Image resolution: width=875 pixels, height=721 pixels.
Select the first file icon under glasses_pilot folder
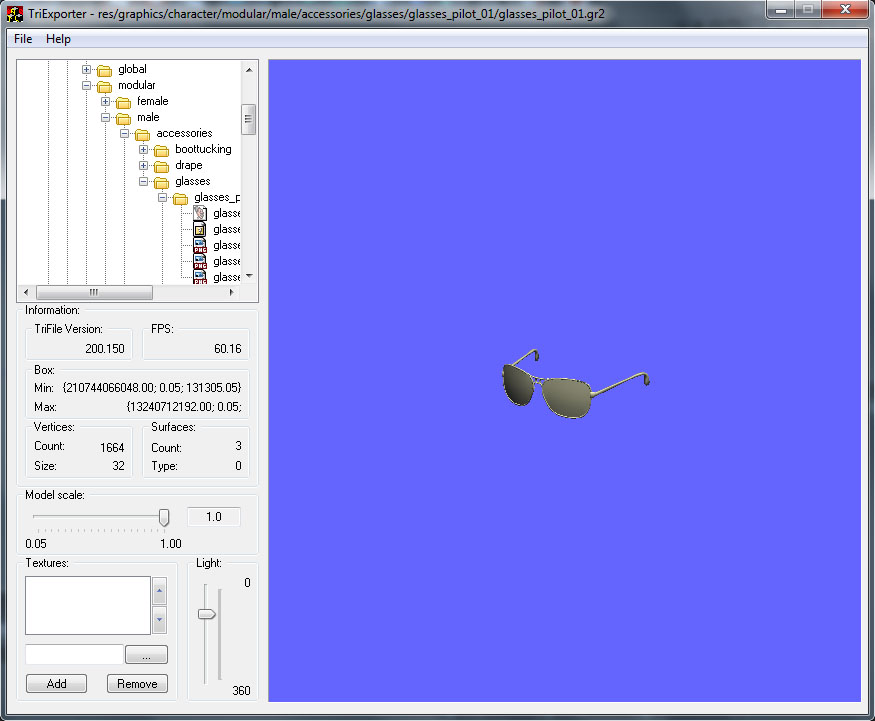(x=200, y=213)
